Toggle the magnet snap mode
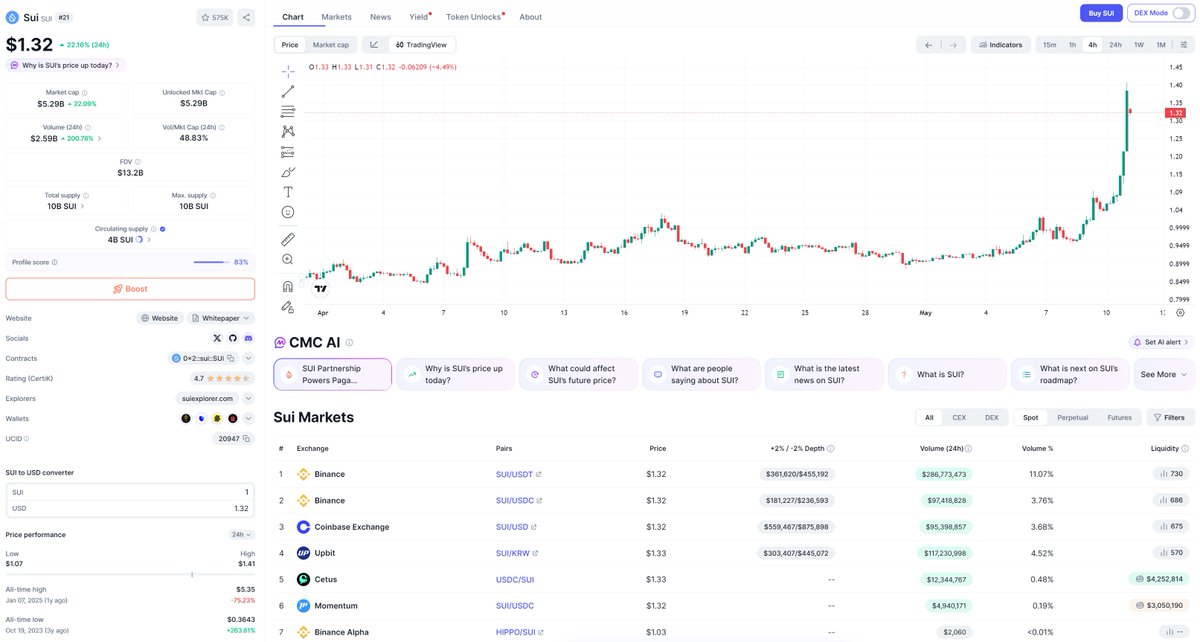The image size is (1200, 642). pyautogui.click(x=288, y=286)
